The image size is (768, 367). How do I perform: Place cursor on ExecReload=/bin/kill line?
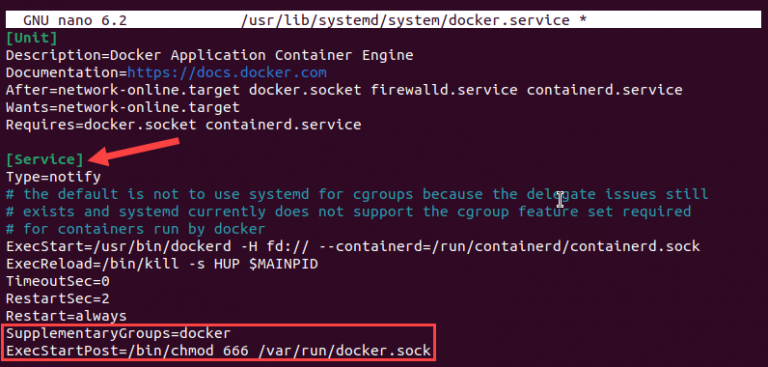(x=162, y=264)
